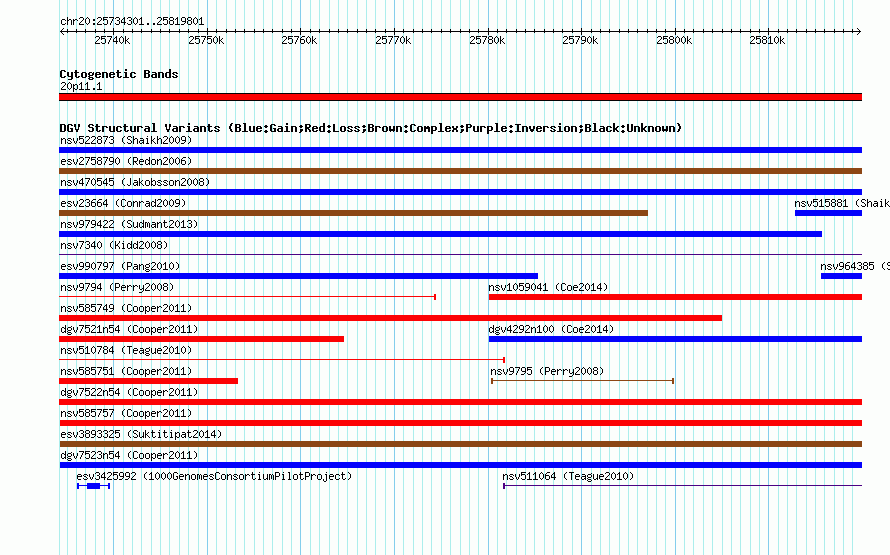Screen dimensions: 890x555
Task: Open the esv2758790 (Redon2006) label
Action: pyautogui.click(x=126, y=161)
